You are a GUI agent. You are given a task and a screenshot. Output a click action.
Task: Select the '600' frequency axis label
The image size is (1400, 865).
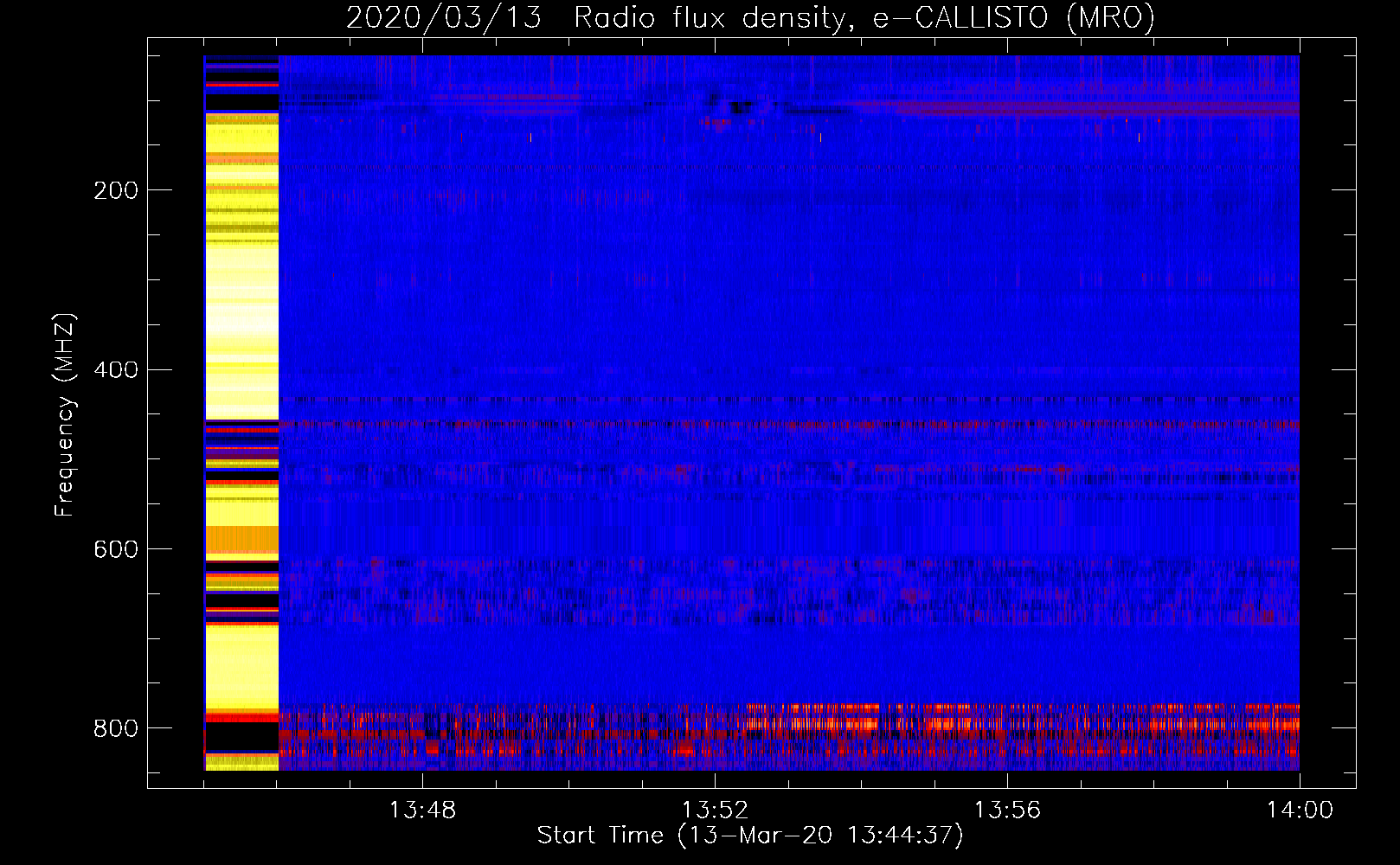point(115,549)
